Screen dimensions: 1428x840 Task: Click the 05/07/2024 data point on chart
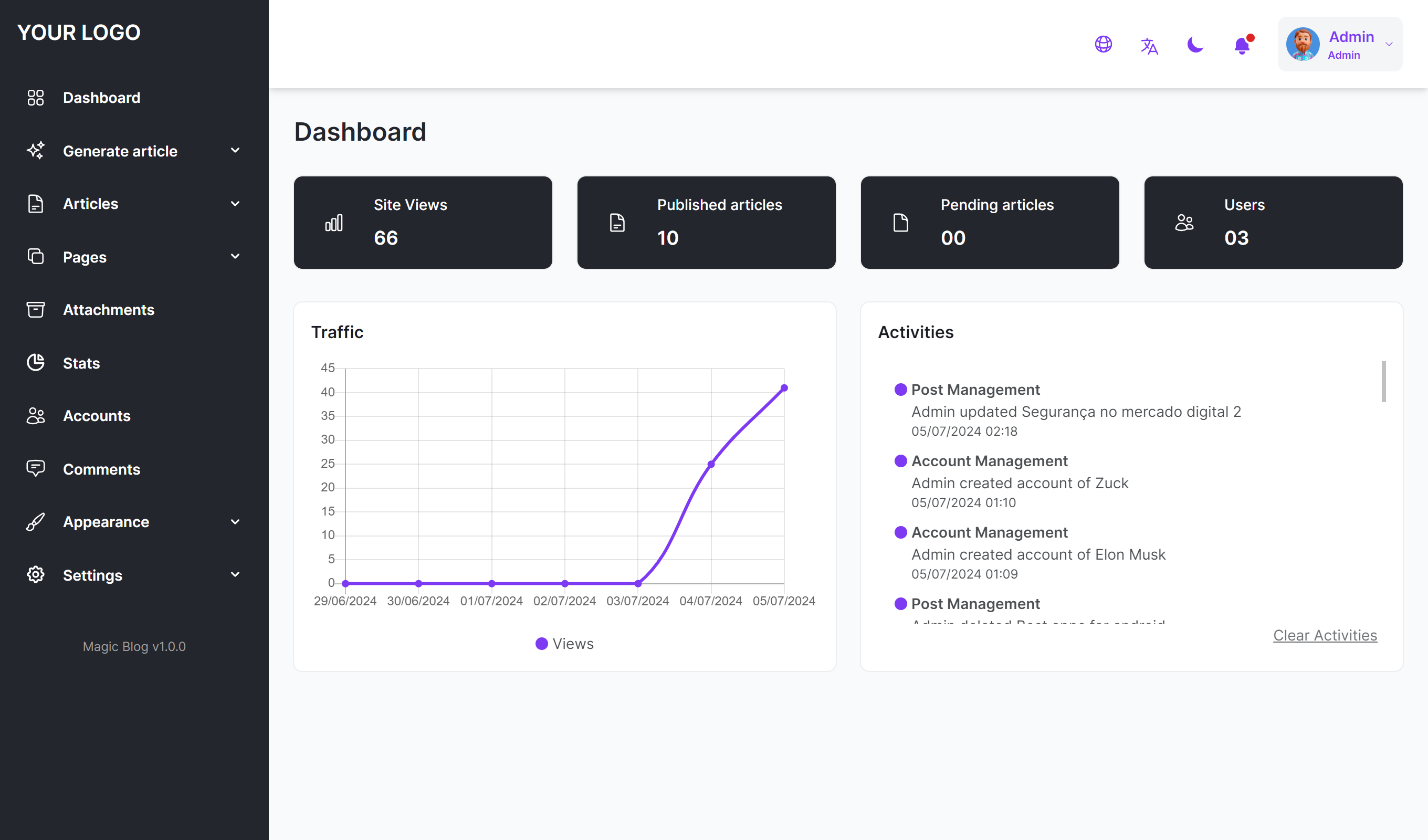pyautogui.click(x=784, y=388)
